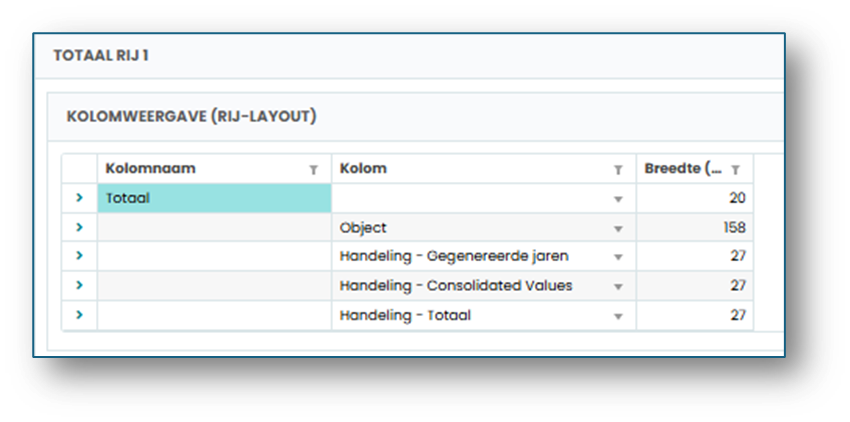Open filter icon on Kolomnaam column header
Image resolution: width=850 pixels, height=422 pixels.
313,170
